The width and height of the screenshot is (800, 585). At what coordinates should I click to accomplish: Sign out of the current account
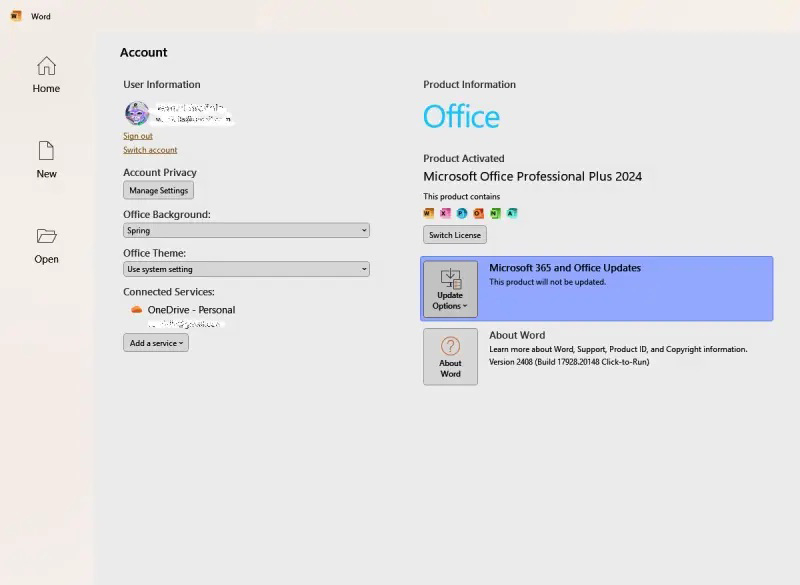(x=138, y=136)
